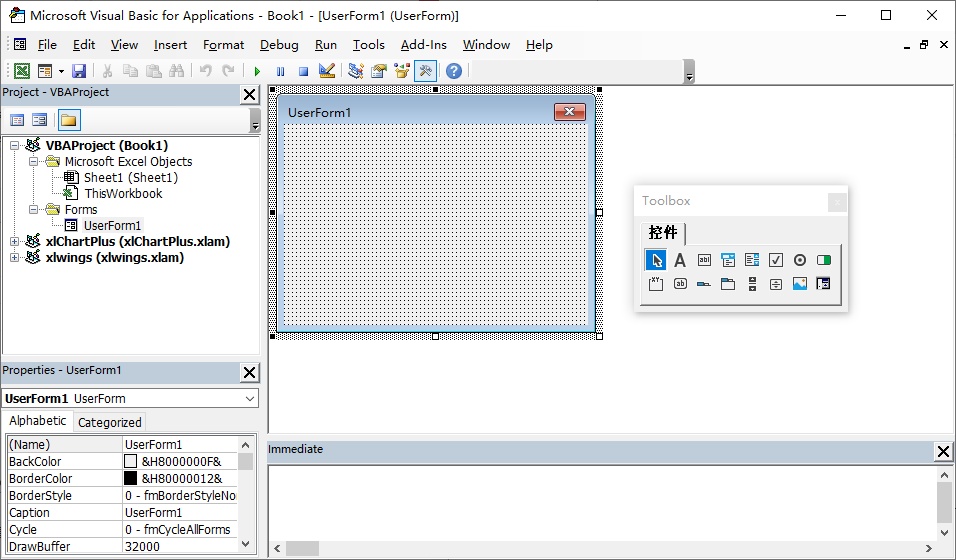The image size is (956, 560).
Task: Select the RefEdit control in Toolbox
Action: coord(824,284)
